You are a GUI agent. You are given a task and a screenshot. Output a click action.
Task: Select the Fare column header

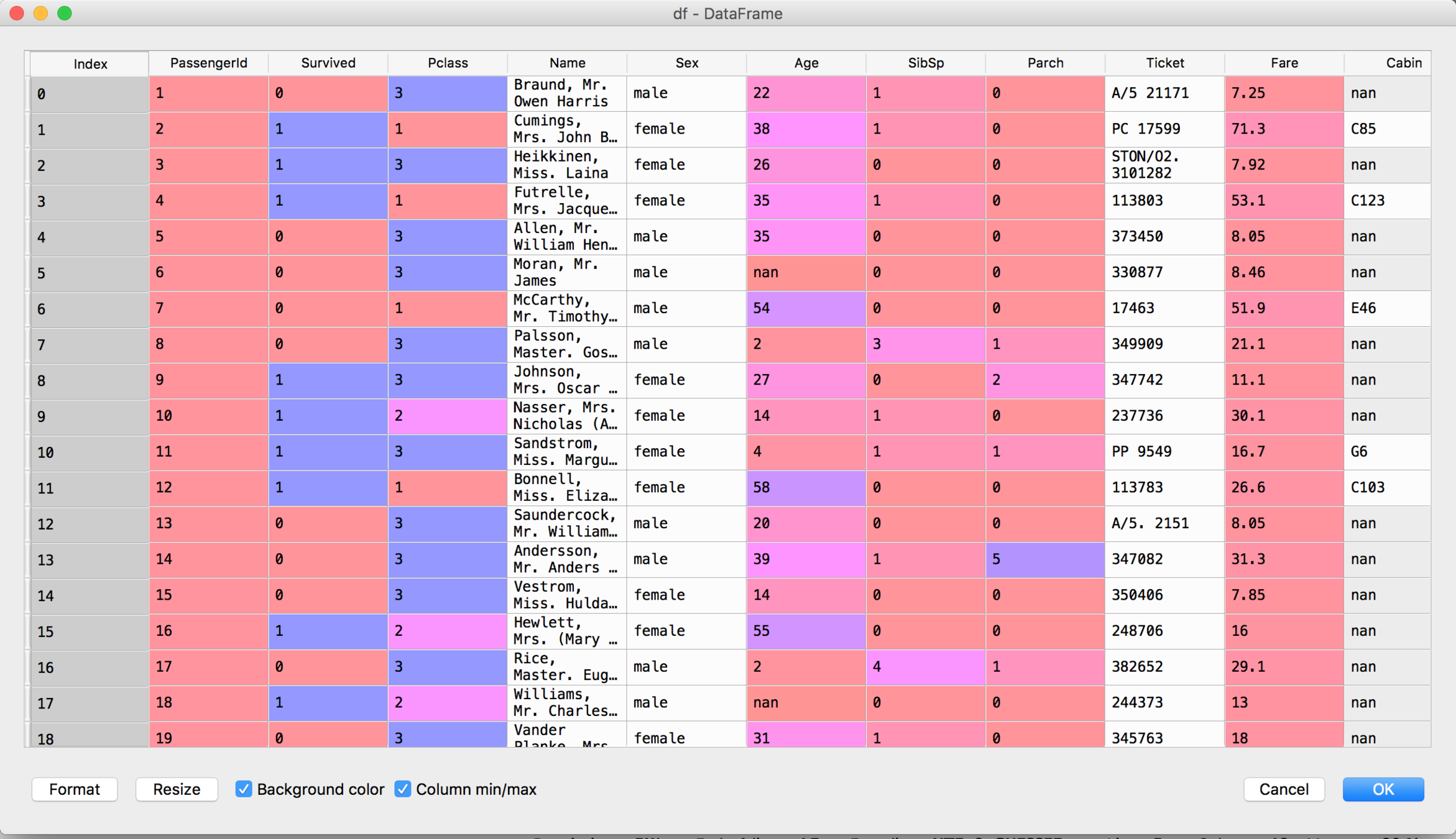[1284, 63]
